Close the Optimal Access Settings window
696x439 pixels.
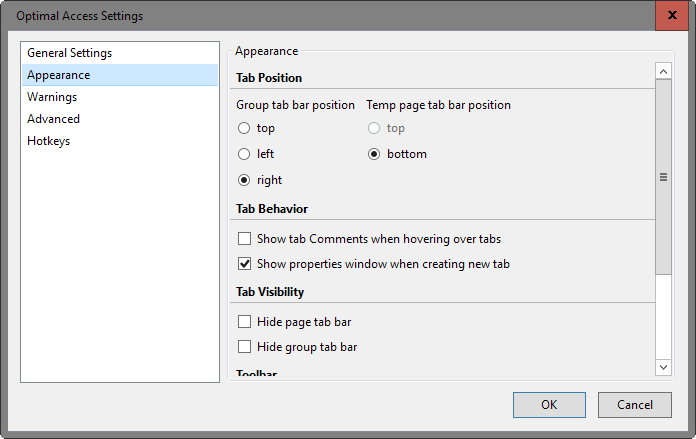[x=670, y=15]
